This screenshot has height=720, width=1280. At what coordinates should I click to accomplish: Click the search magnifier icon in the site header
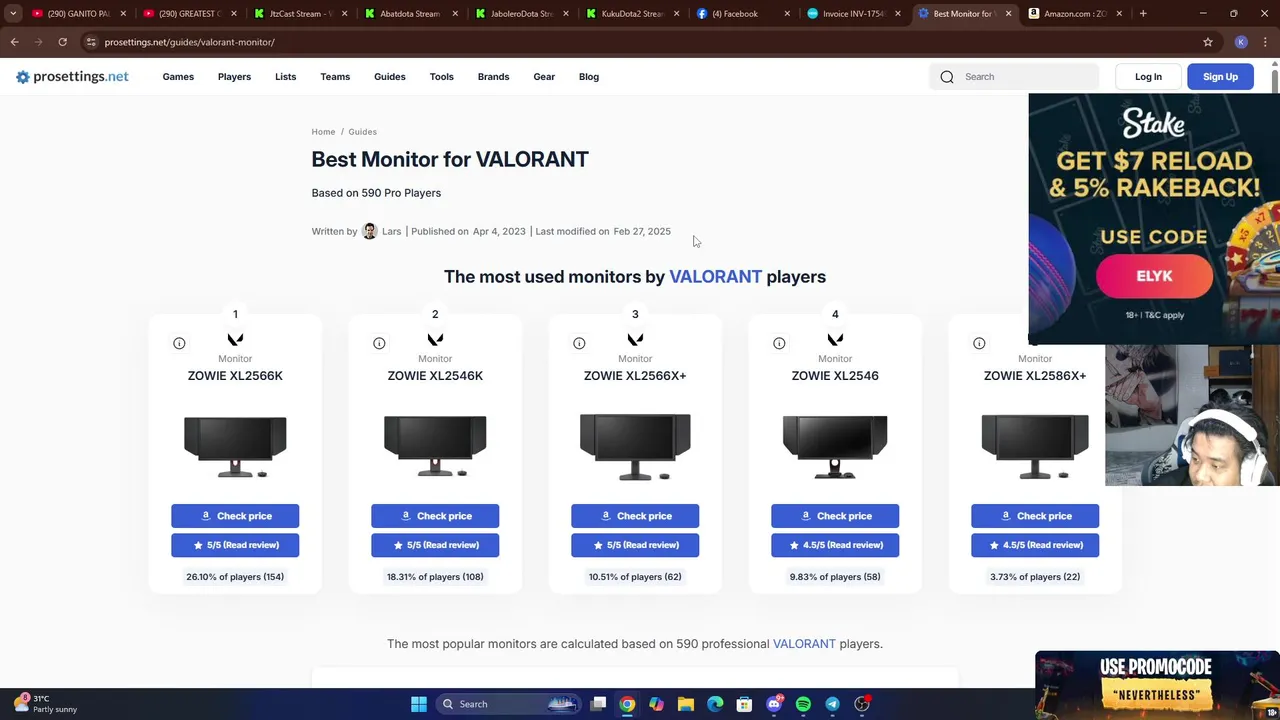click(x=947, y=77)
